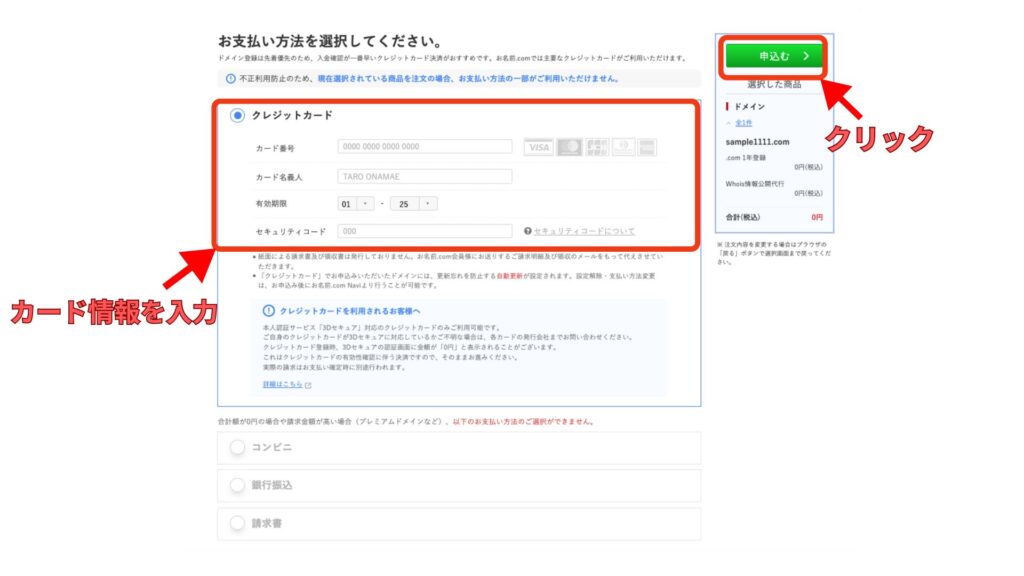The image size is (1024, 576).
Task: Select the コンビニ payment radio button
Action: click(x=237, y=448)
